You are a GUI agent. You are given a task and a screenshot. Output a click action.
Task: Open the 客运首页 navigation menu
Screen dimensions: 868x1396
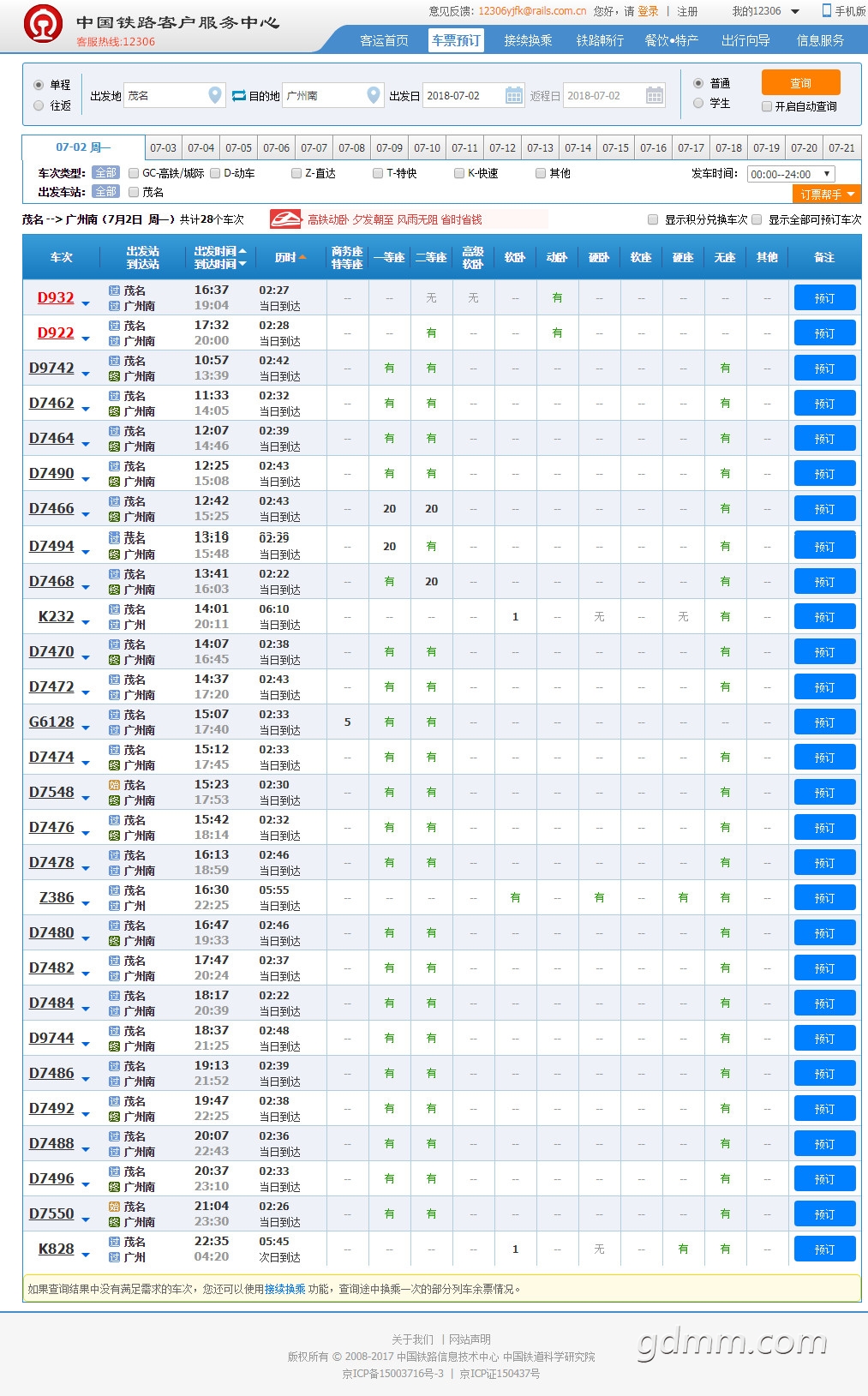point(384,40)
